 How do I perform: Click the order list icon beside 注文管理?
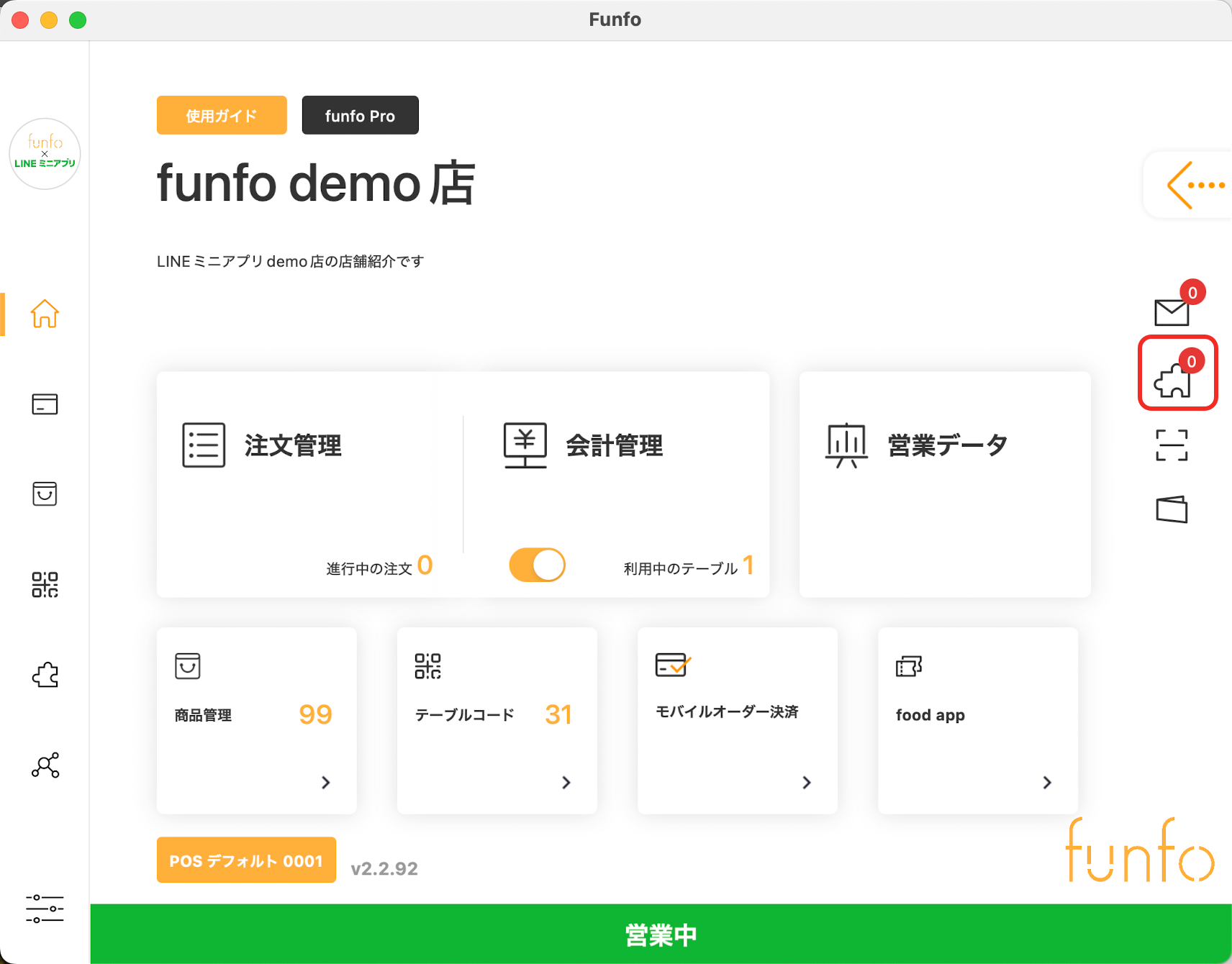204,445
